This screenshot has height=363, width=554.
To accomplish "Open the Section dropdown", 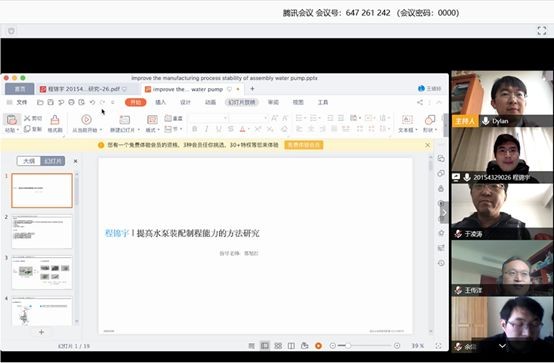I will (x=173, y=129).
